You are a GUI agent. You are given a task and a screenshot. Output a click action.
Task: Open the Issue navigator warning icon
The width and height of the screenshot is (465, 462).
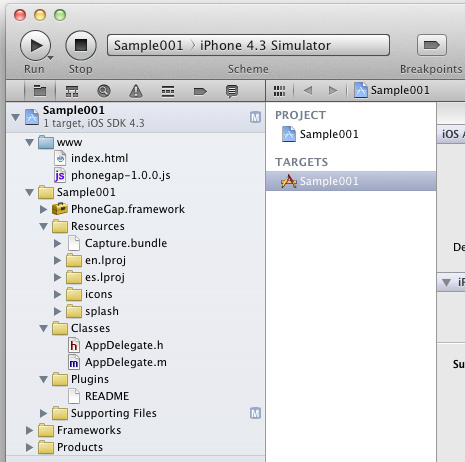click(x=136, y=91)
